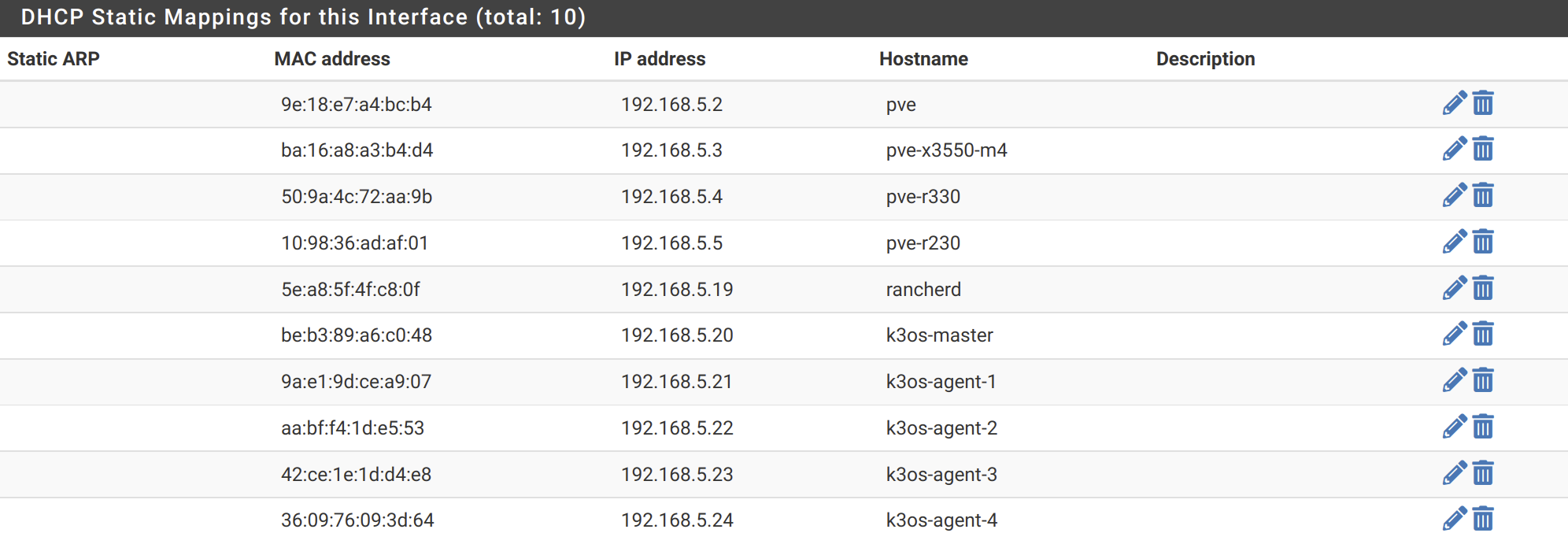Viewport: 1568px width, 544px height.
Task: Edit the k3os-master mapping
Action: (x=1455, y=334)
